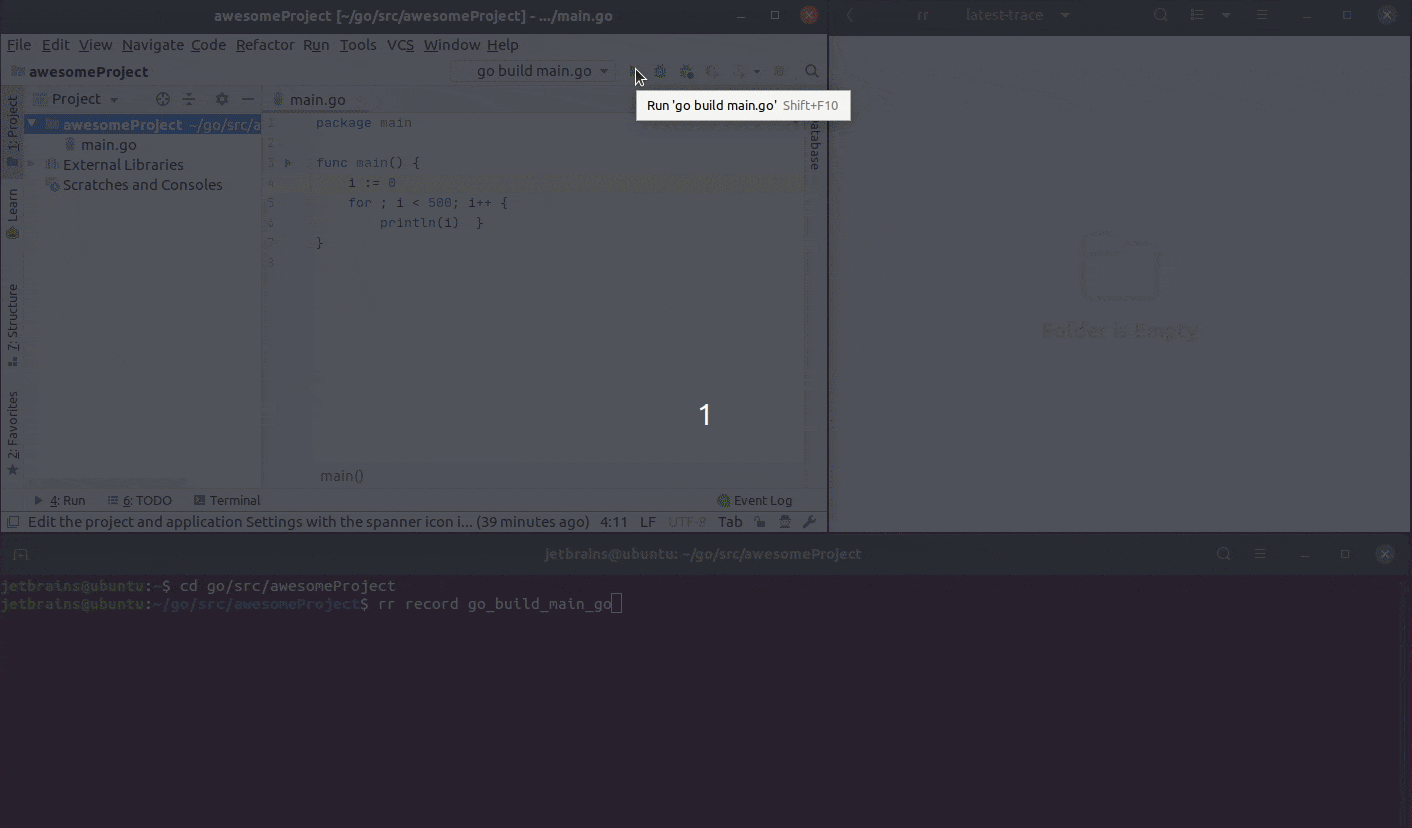Viewport: 1412px width, 828px height.
Task: Collapse all nodes in the Project tree
Action: pos(189,99)
